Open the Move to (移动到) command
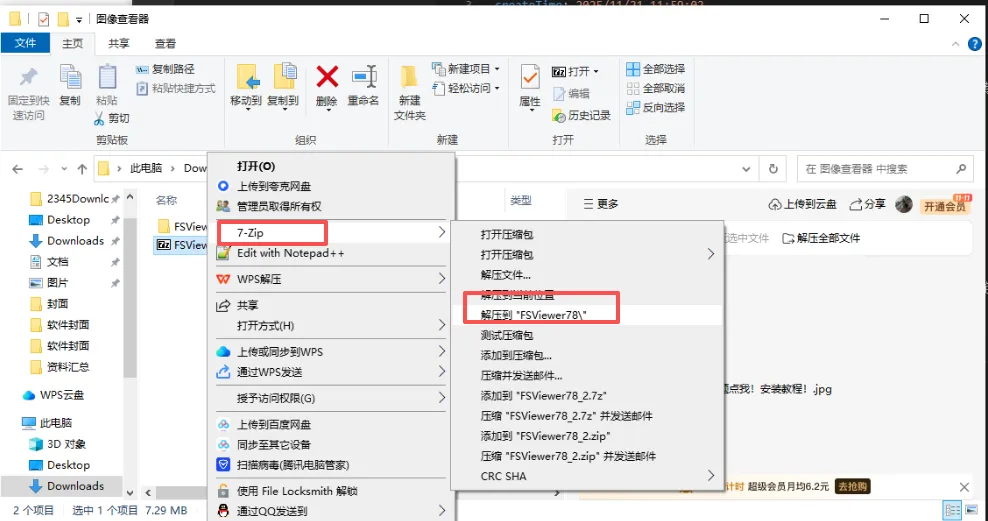988x521 pixels. click(x=246, y=87)
